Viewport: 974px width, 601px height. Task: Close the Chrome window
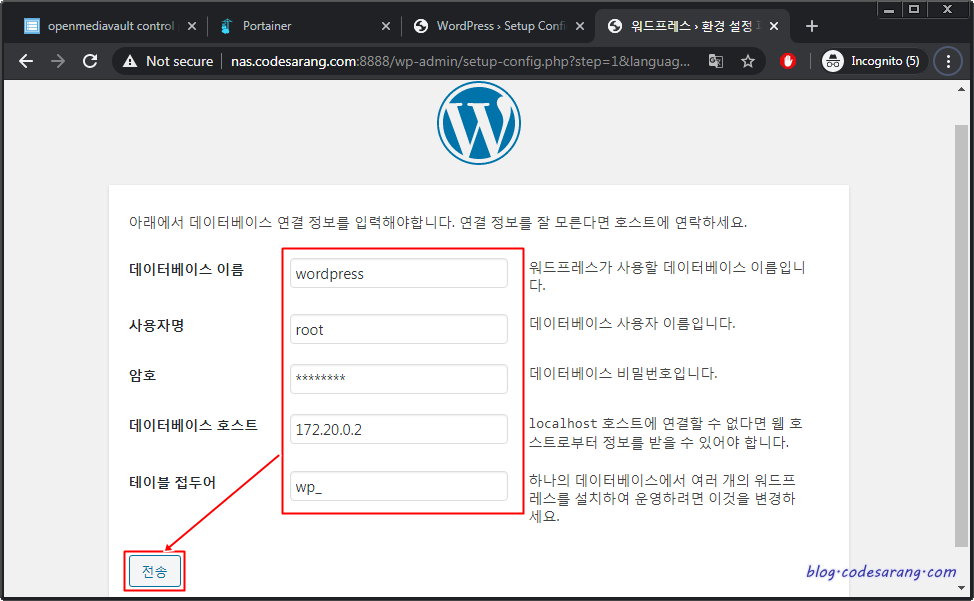(x=947, y=9)
